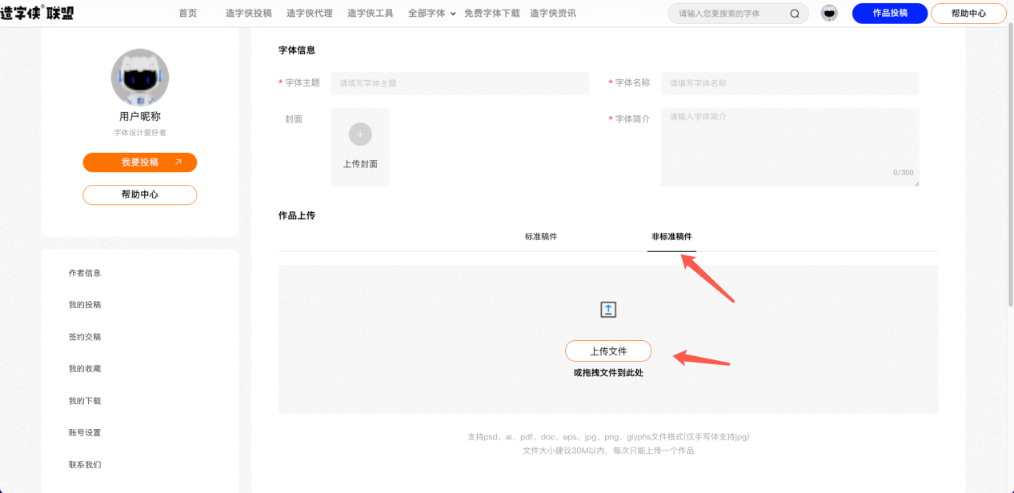Select the 非标准稿件 tab
1014x493 pixels.
(671, 237)
